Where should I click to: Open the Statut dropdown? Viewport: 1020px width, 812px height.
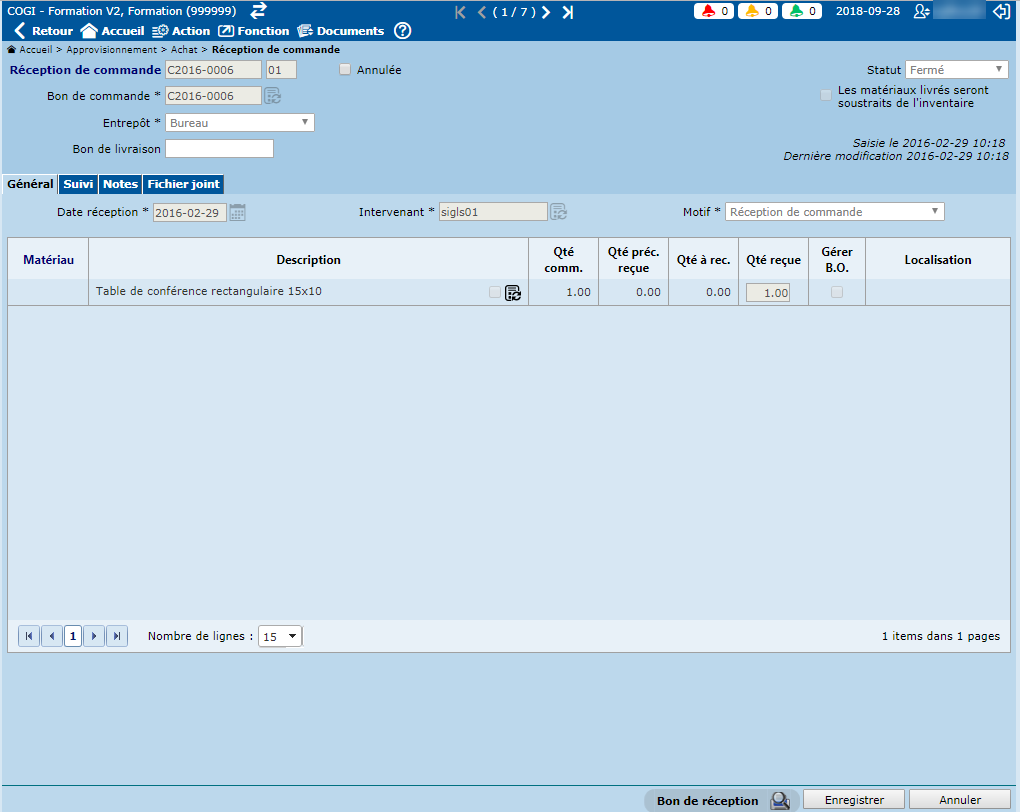(957, 70)
